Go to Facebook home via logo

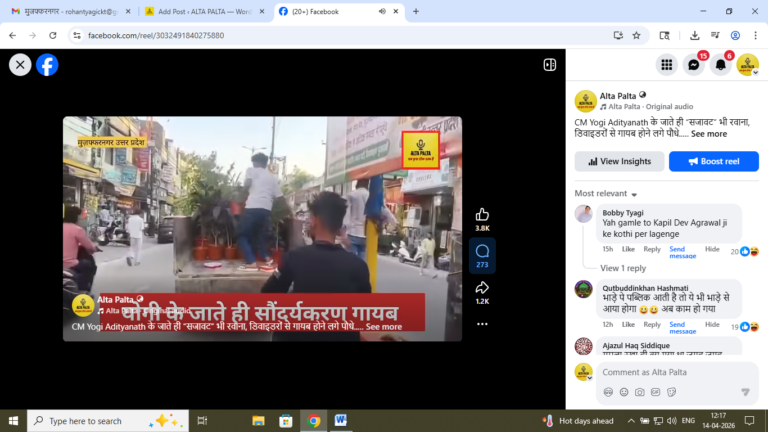click(47, 65)
